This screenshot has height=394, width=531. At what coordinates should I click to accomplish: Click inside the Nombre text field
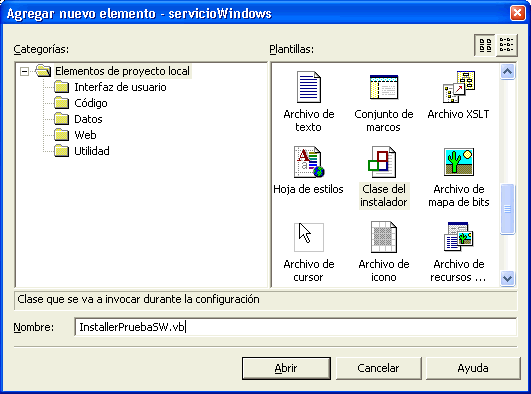296,327
